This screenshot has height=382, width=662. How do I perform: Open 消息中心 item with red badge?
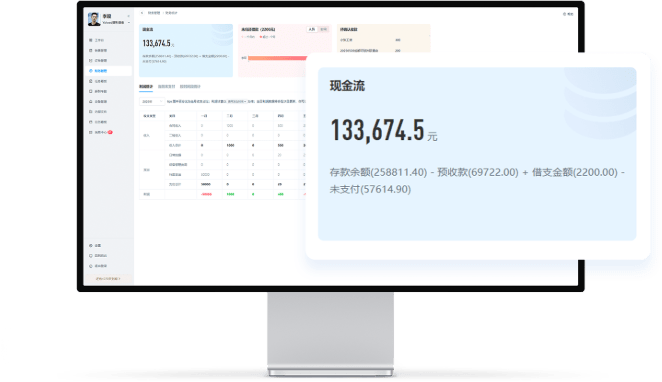point(98,132)
